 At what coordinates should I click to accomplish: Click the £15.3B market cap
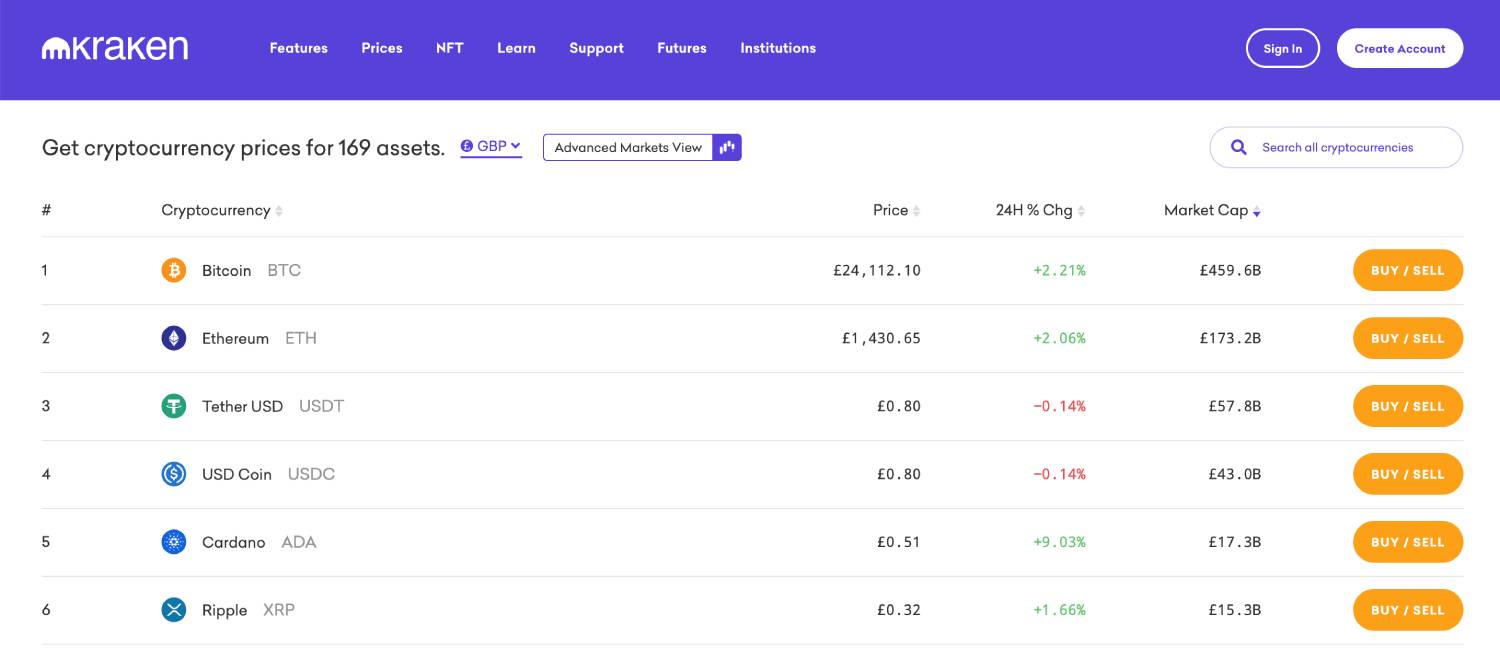coord(1235,610)
